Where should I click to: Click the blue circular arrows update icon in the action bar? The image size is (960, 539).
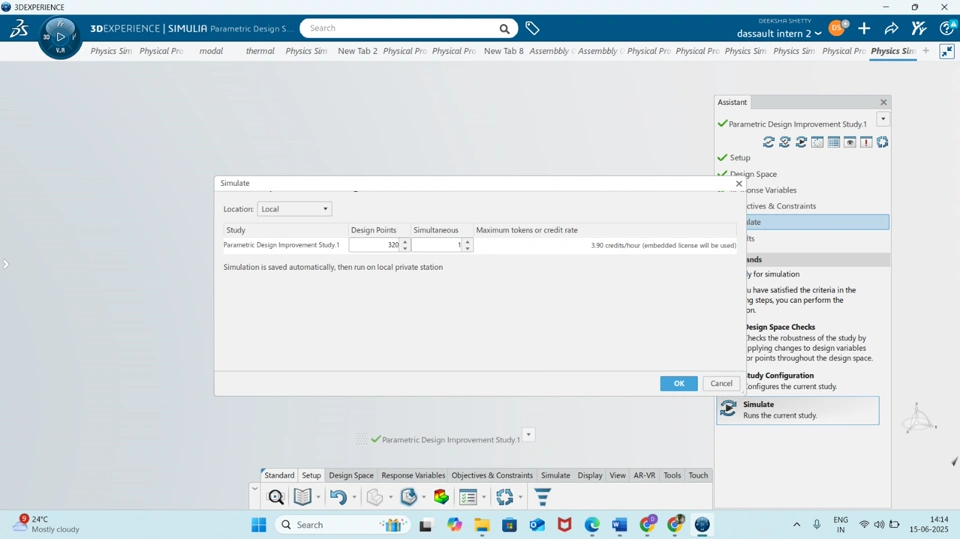pos(504,497)
